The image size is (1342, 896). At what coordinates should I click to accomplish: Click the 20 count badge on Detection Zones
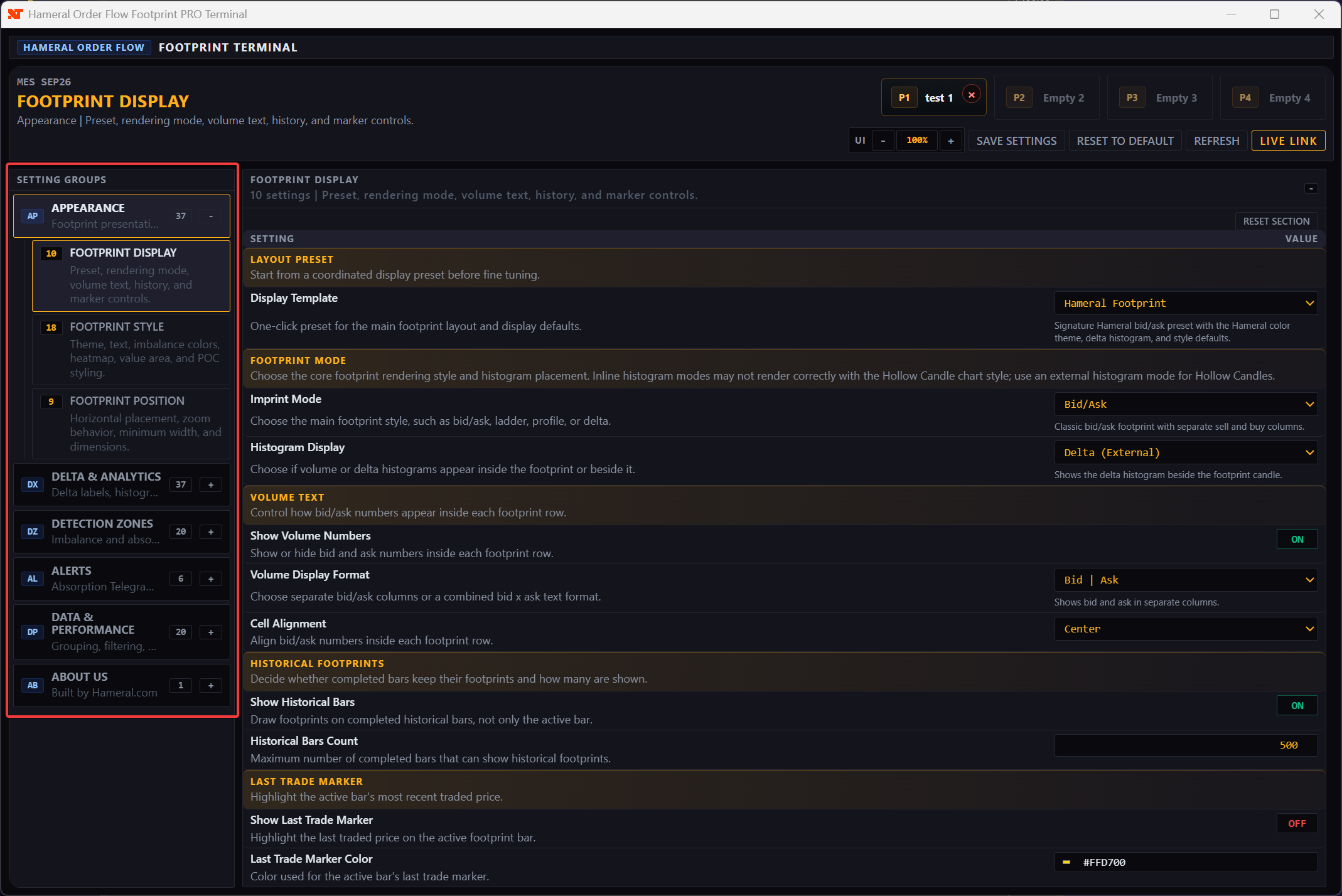pos(181,531)
